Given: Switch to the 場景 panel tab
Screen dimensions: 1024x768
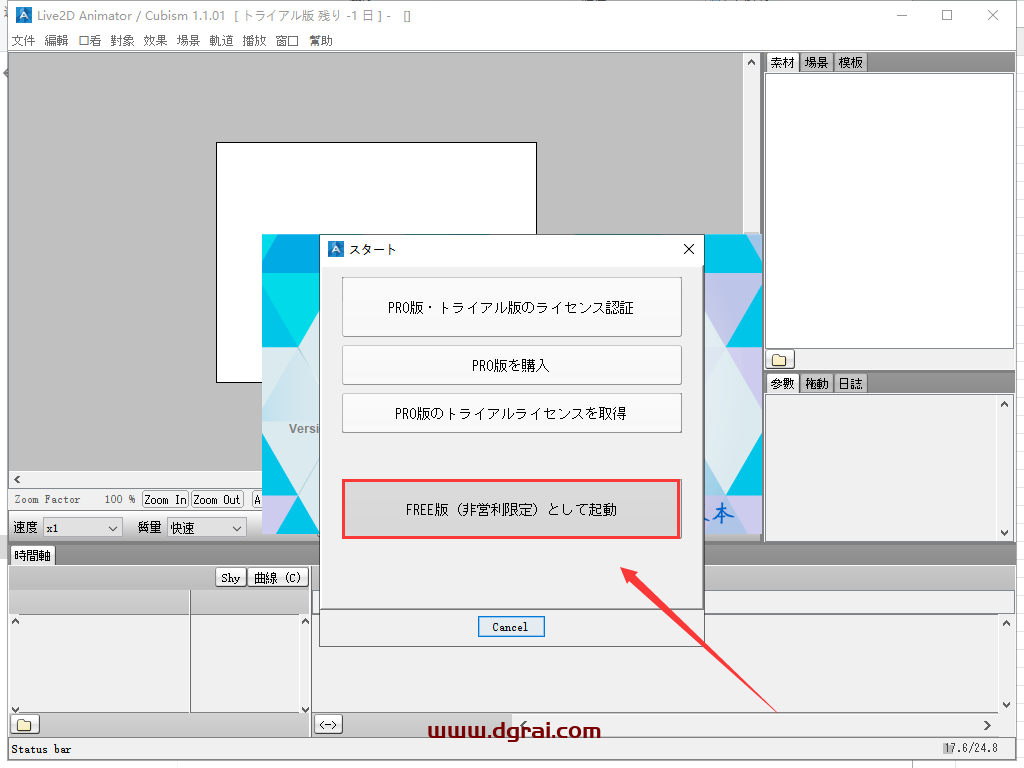Looking at the screenshot, I should point(816,63).
